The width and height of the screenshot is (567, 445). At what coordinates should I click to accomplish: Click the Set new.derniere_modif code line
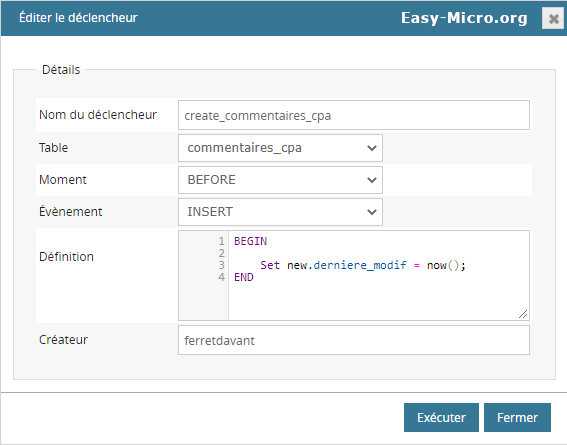[363, 265]
